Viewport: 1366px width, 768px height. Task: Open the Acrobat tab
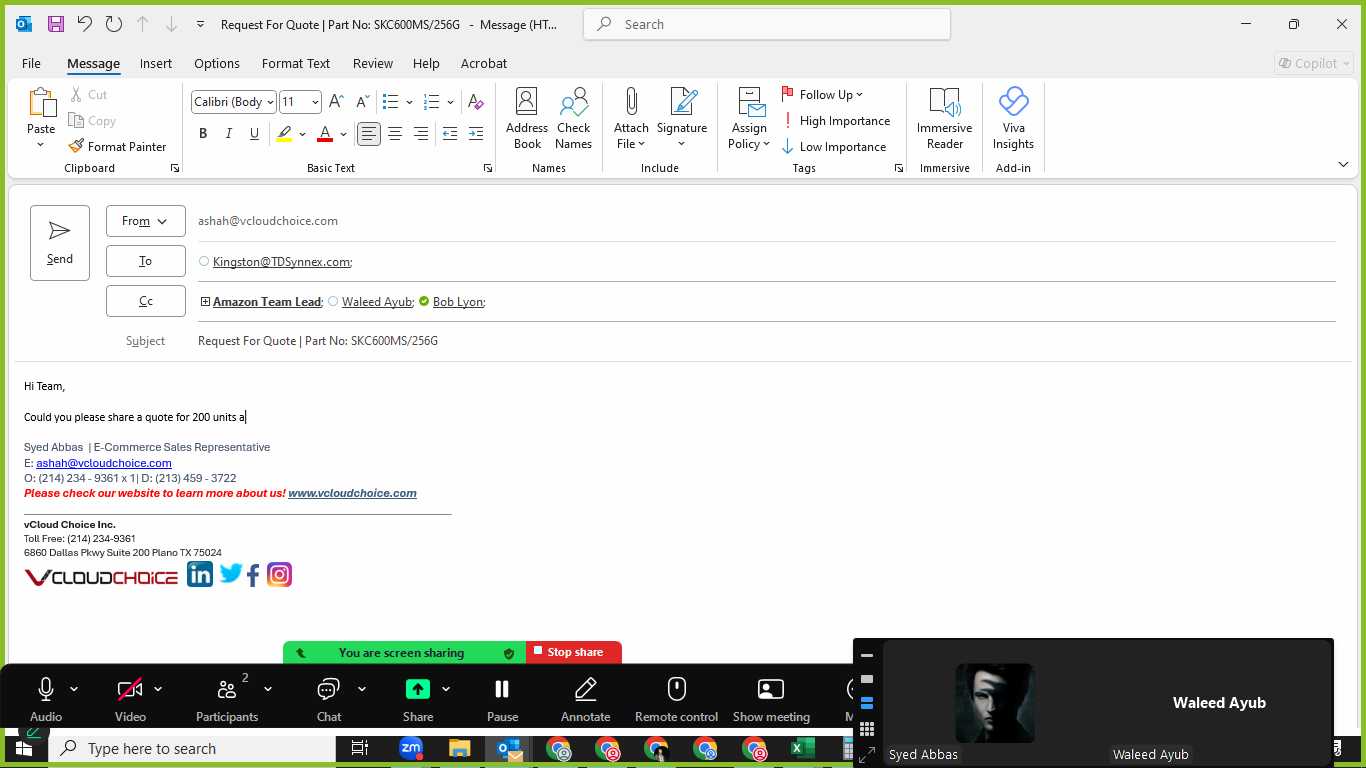pyautogui.click(x=484, y=63)
